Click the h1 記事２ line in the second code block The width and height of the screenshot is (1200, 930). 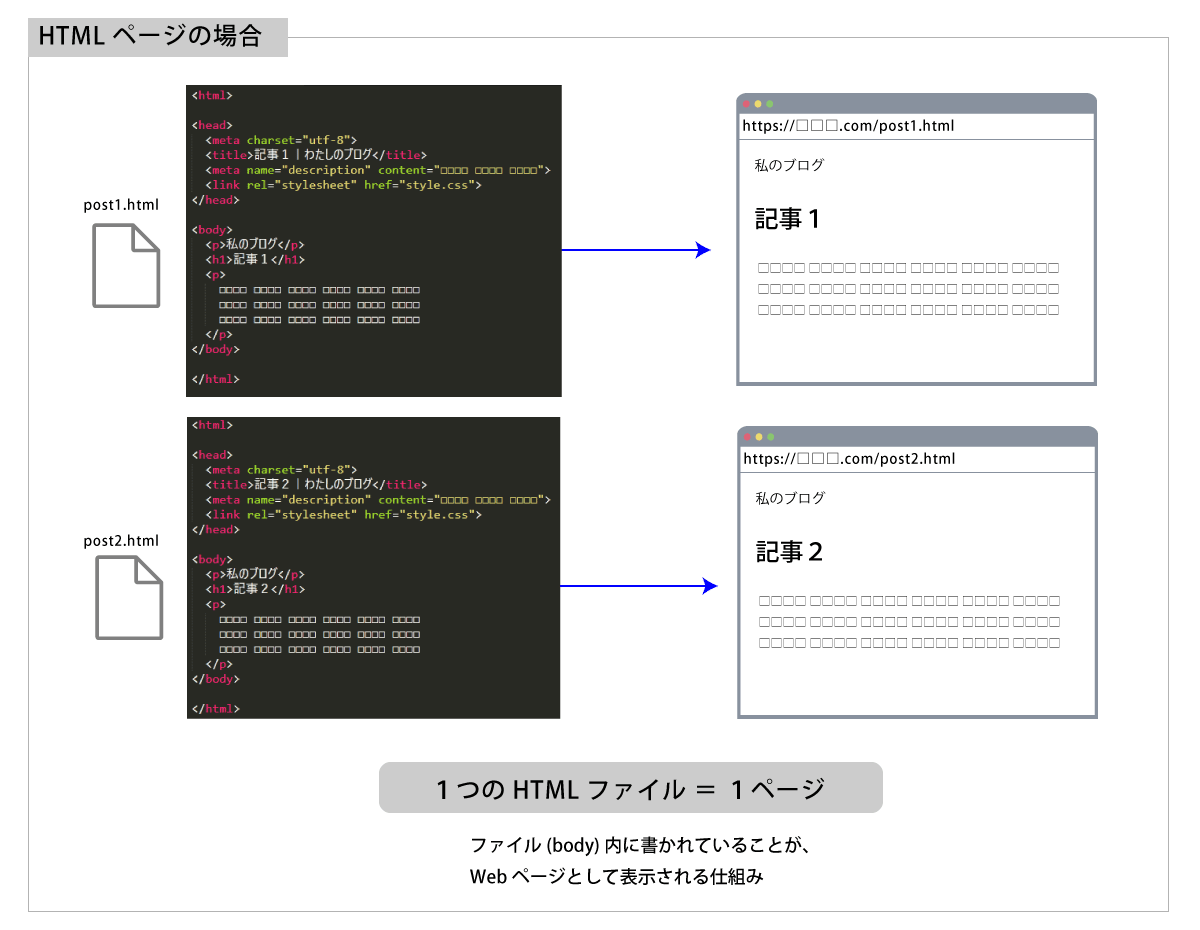256,589
